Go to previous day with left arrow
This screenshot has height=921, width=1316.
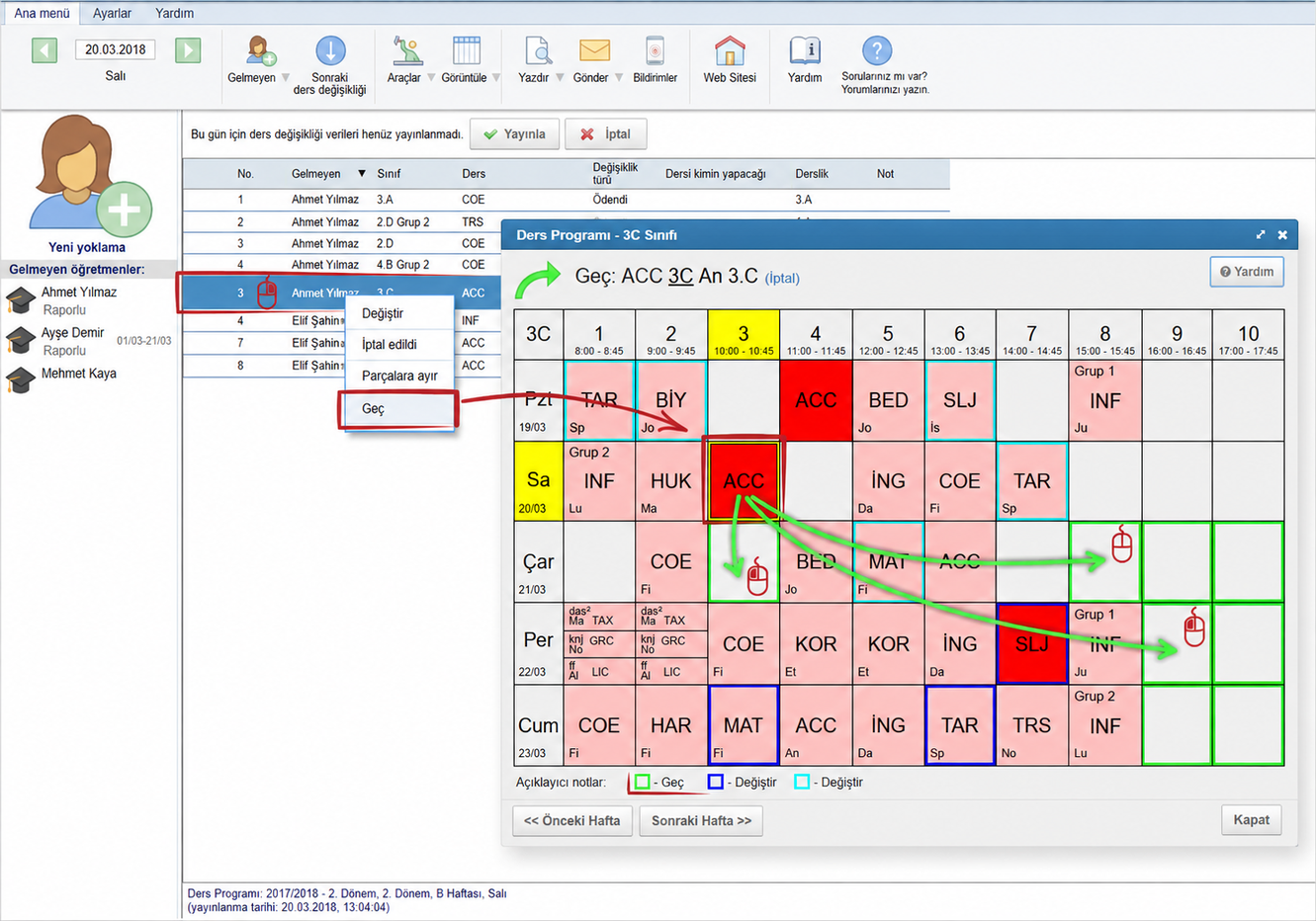(44, 49)
